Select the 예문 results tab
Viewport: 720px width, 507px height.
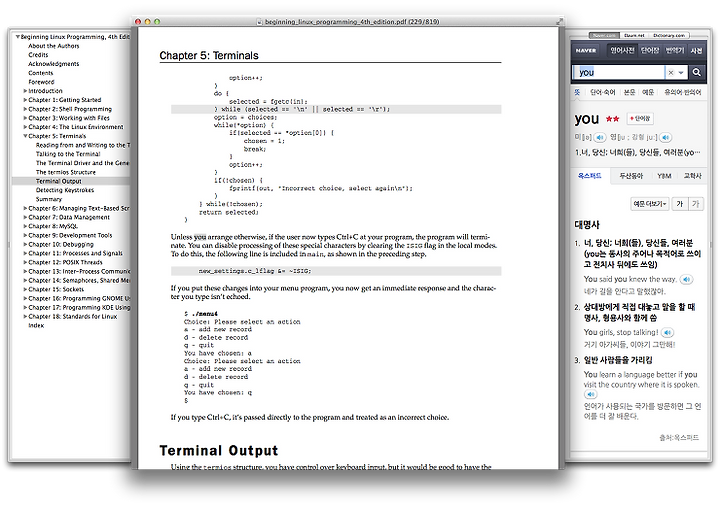pyautogui.click(x=648, y=92)
